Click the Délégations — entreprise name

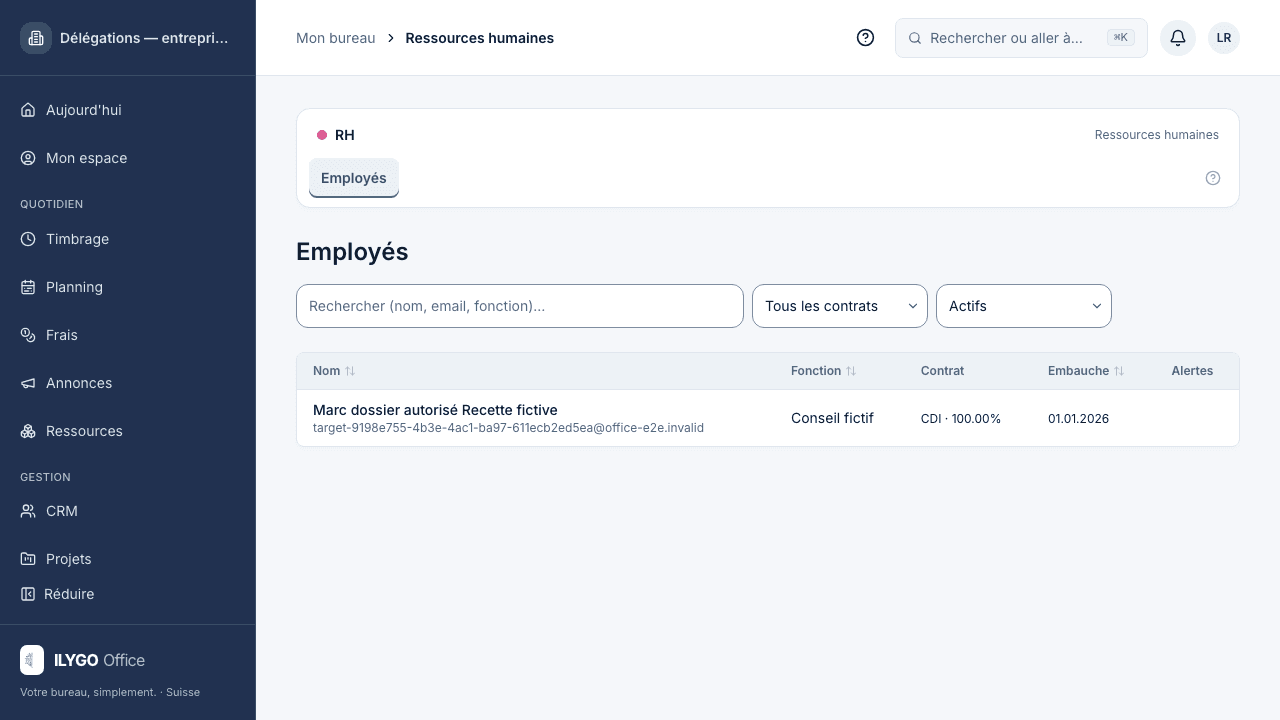[x=144, y=38]
